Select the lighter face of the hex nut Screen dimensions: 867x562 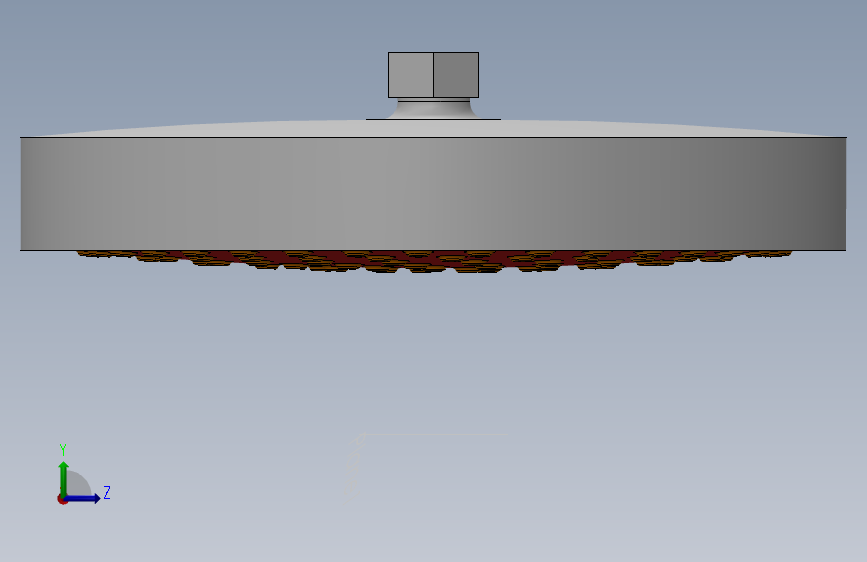click(411, 75)
